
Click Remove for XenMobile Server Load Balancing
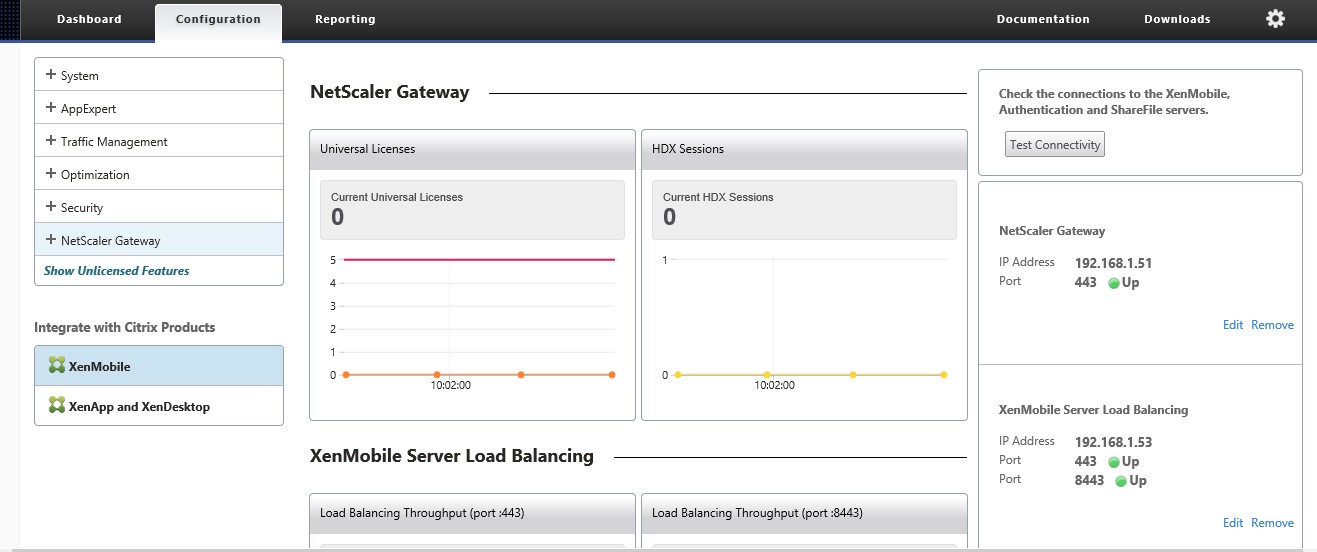click(1272, 523)
